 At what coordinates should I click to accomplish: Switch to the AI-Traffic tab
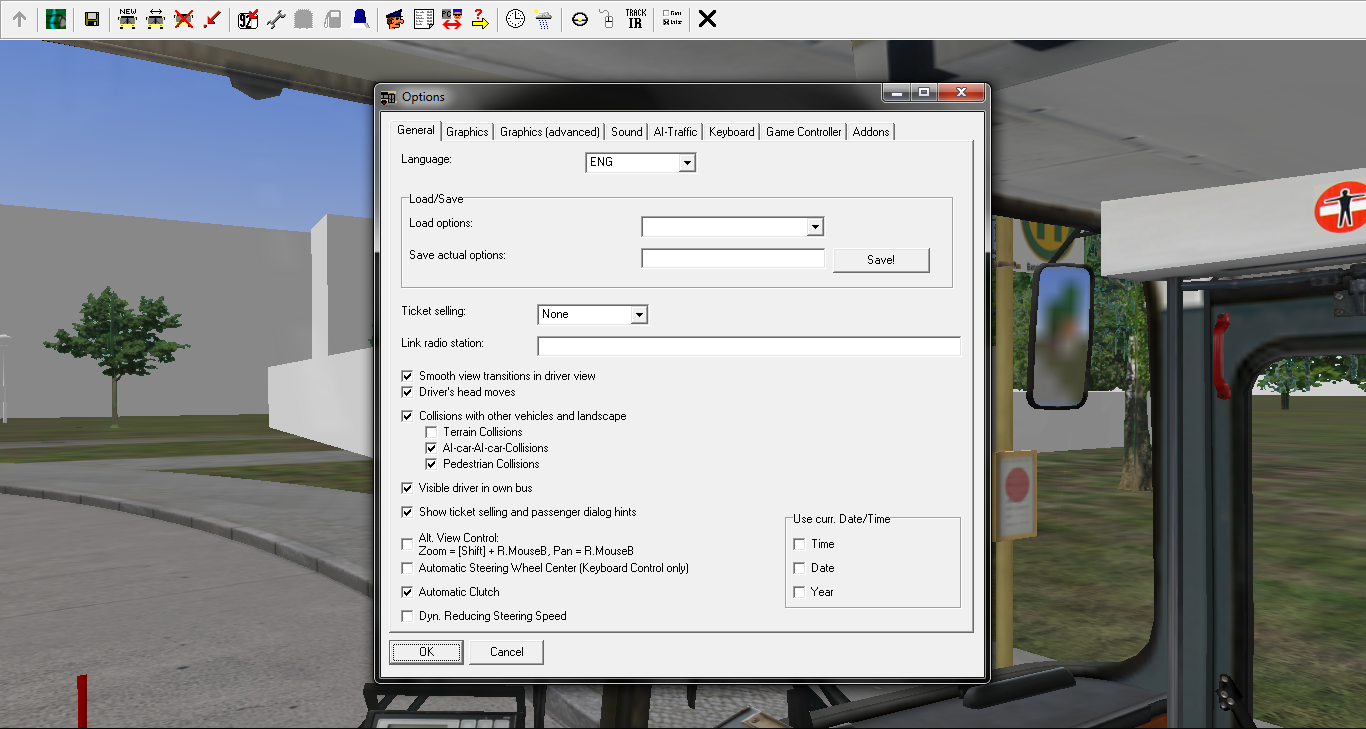[675, 132]
